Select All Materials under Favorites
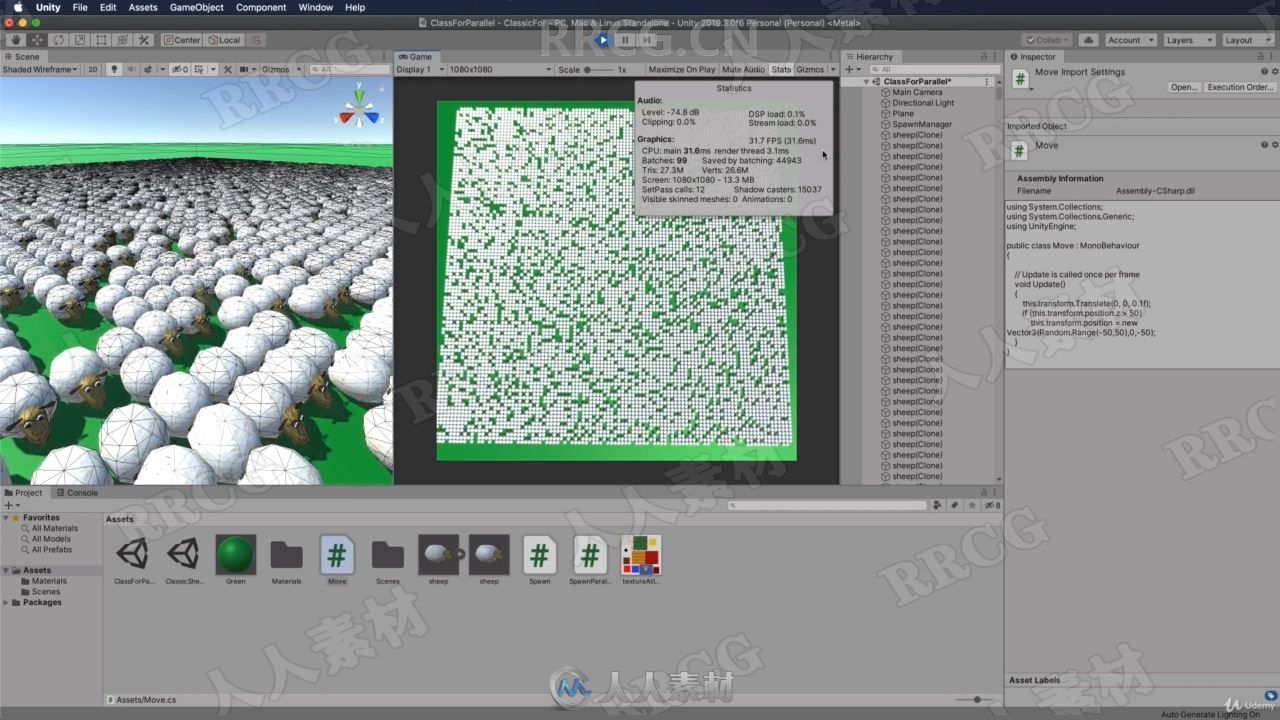Screen dimensions: 1280x720 (54, 528)
